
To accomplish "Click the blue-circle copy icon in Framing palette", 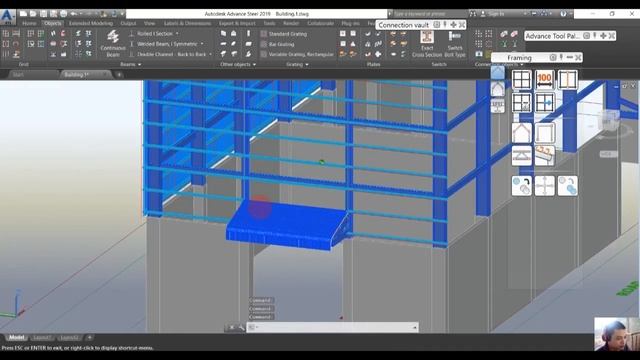I will tap(567, 186).
